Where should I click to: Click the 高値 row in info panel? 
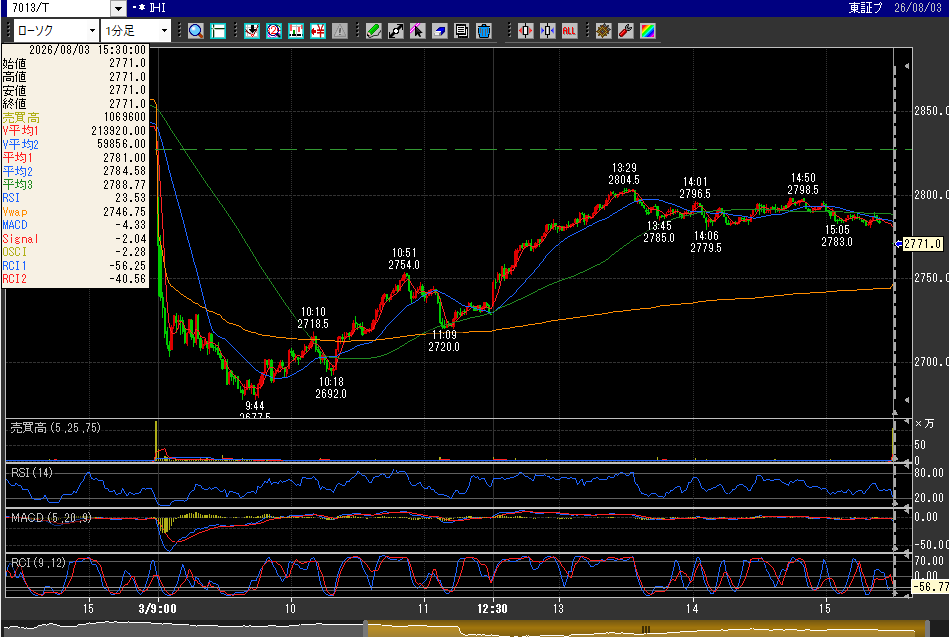pos(74,77)
